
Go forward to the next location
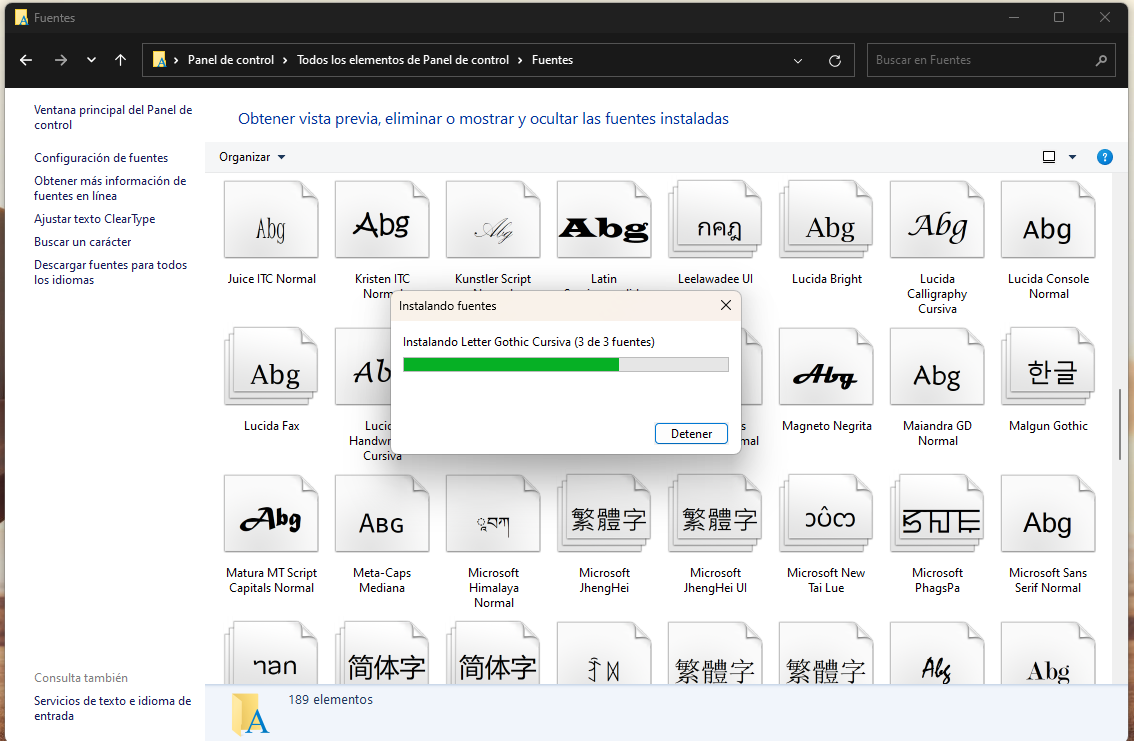tap(61, 60)
